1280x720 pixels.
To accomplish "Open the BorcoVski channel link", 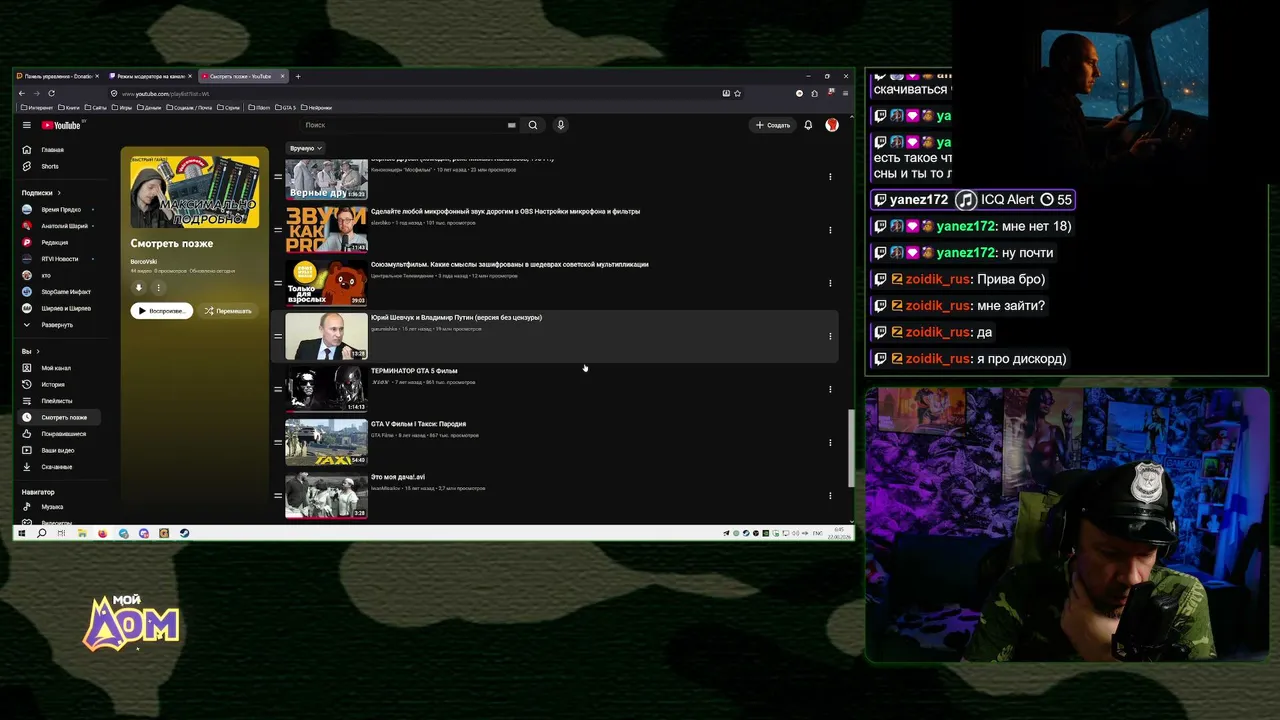I will point(144,262).
